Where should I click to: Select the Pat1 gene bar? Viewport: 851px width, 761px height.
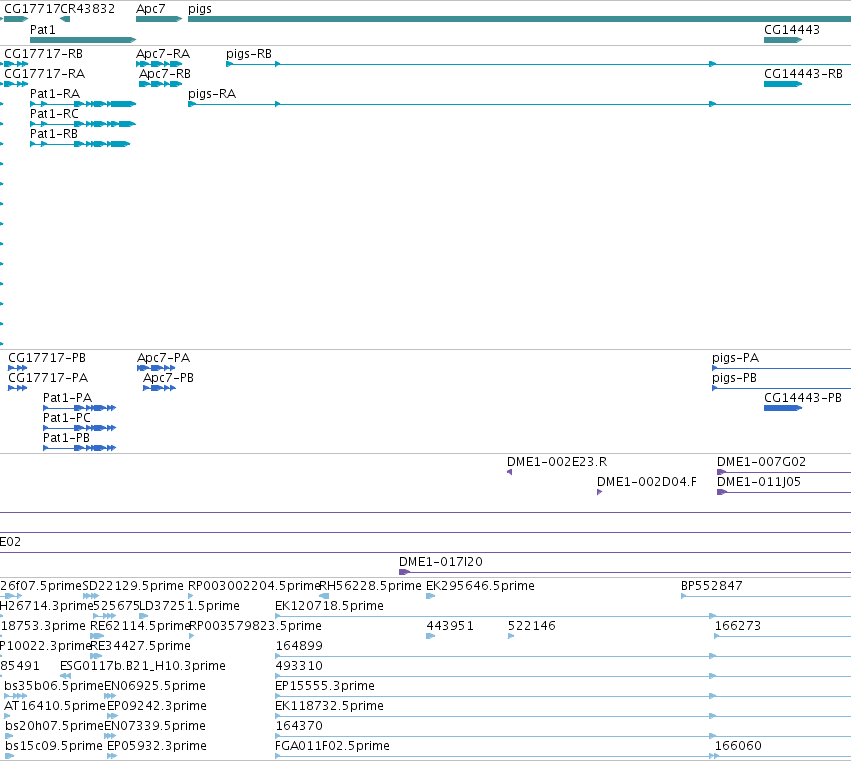(82, 40)
